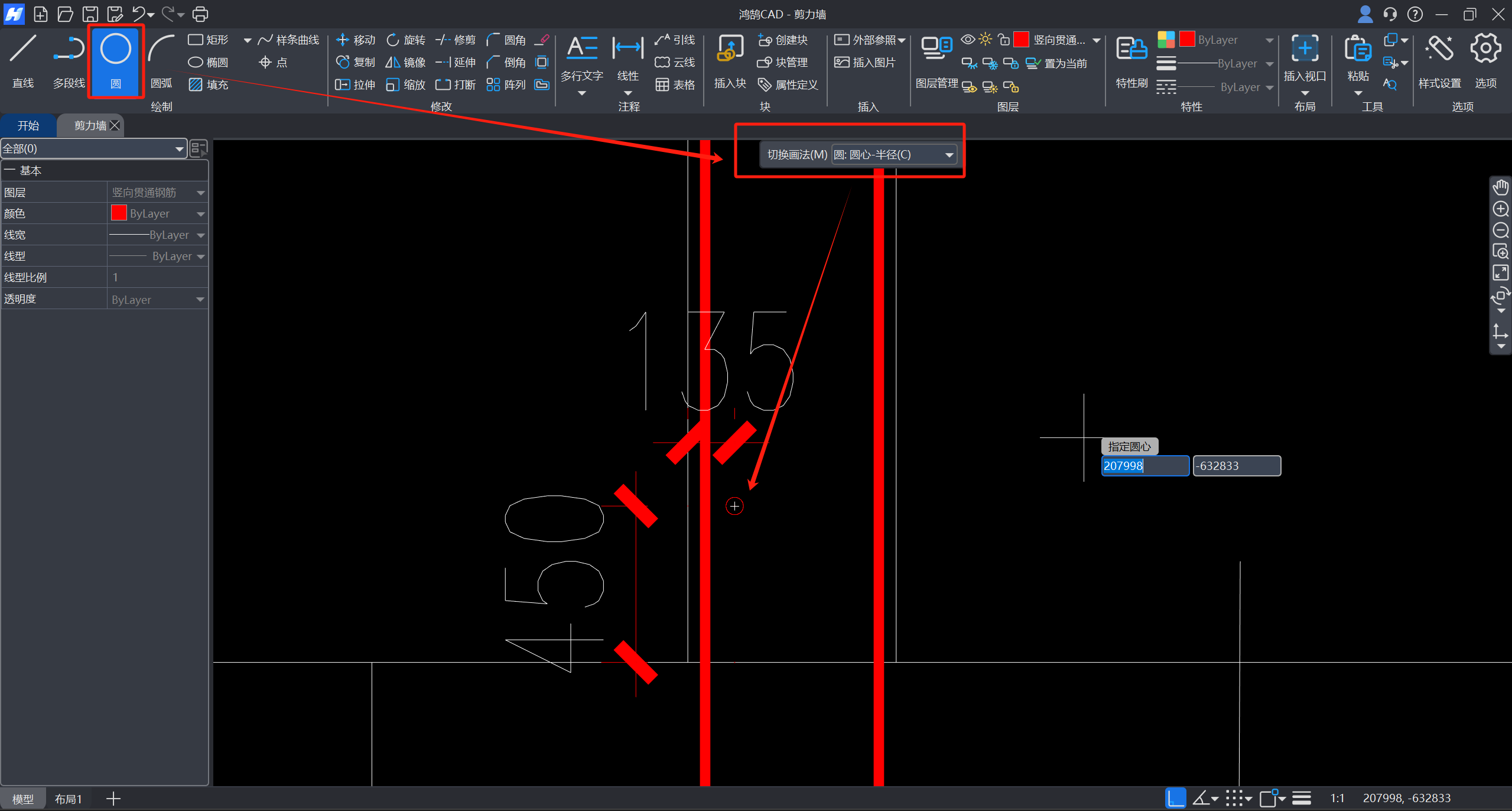Switch to the 布局1 layout tab

coord(68,799)
